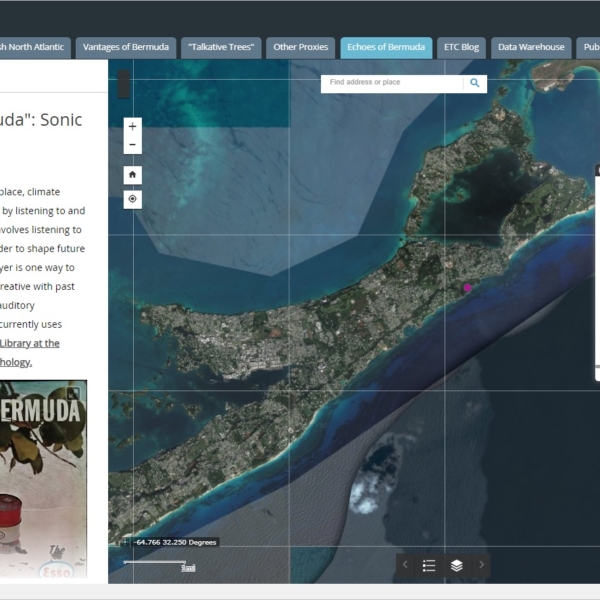Zoom in on the Bermuda map
Image resolution: width=600 pixels, height=600 pixels.
click(133, 126)
